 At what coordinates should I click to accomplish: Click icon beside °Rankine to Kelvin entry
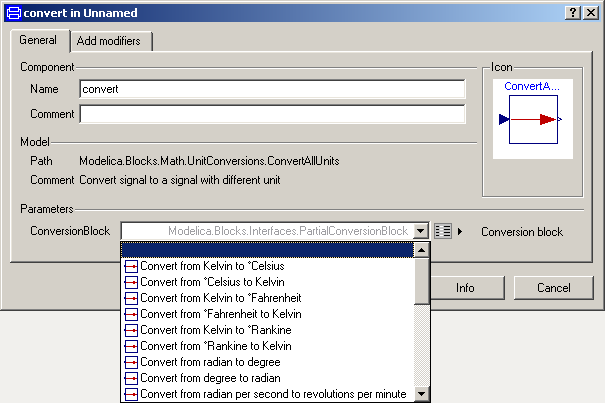130,346
